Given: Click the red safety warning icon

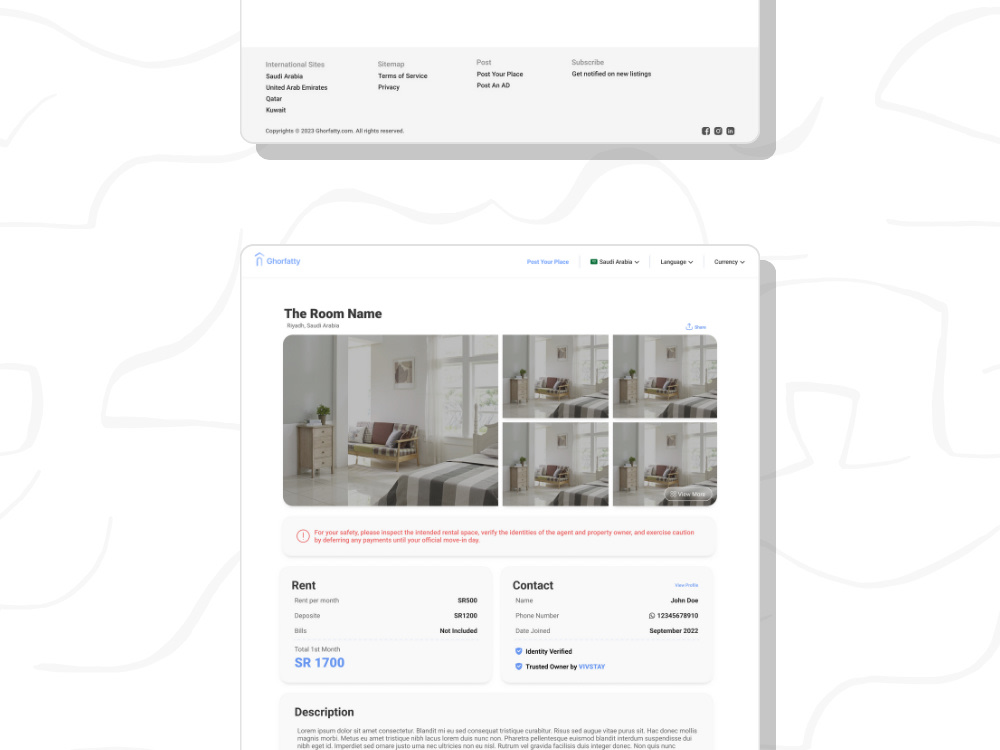Looking at the screenshot, I should pos(303,536).
